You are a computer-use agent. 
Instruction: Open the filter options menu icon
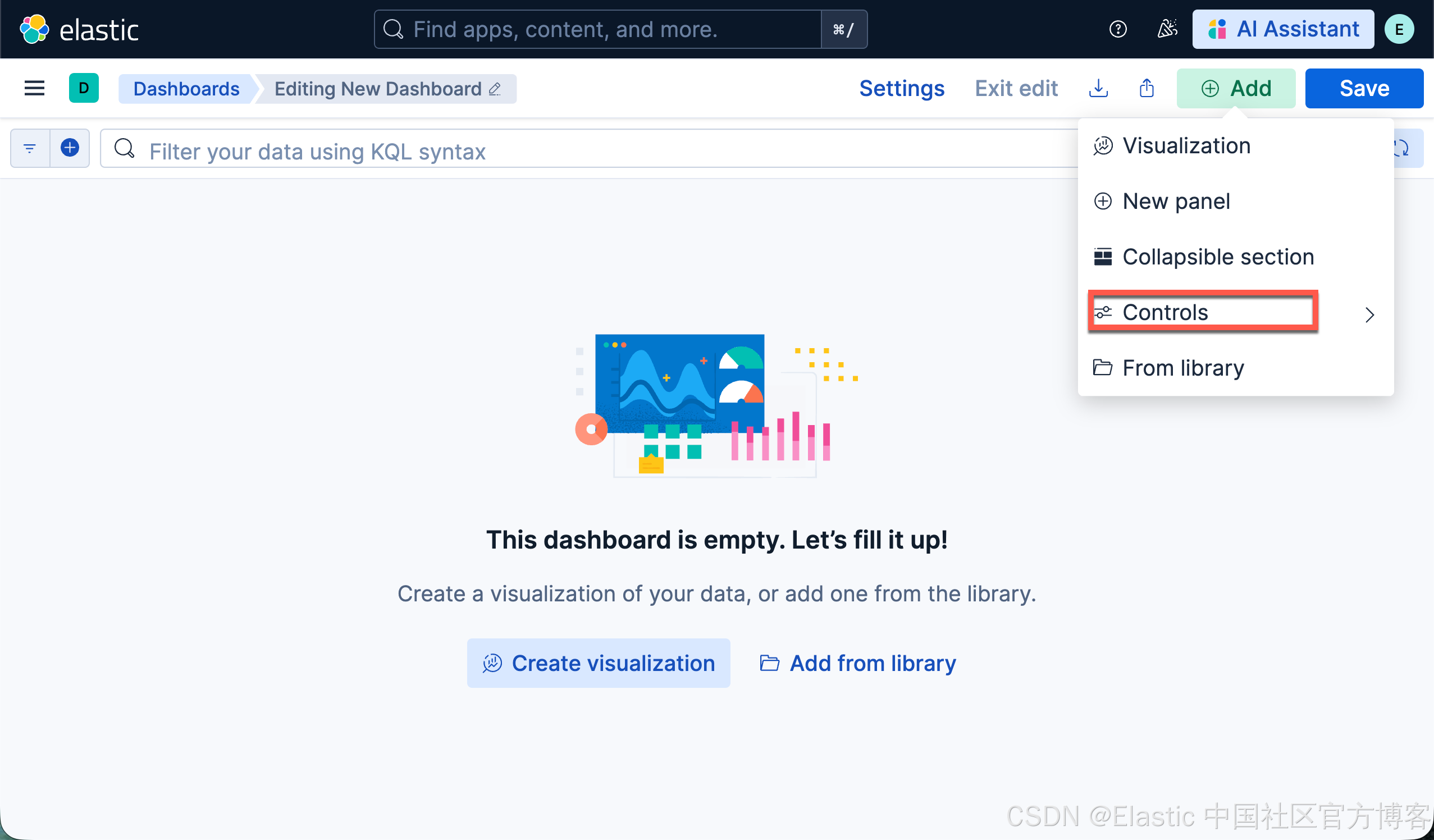[30, 148]
